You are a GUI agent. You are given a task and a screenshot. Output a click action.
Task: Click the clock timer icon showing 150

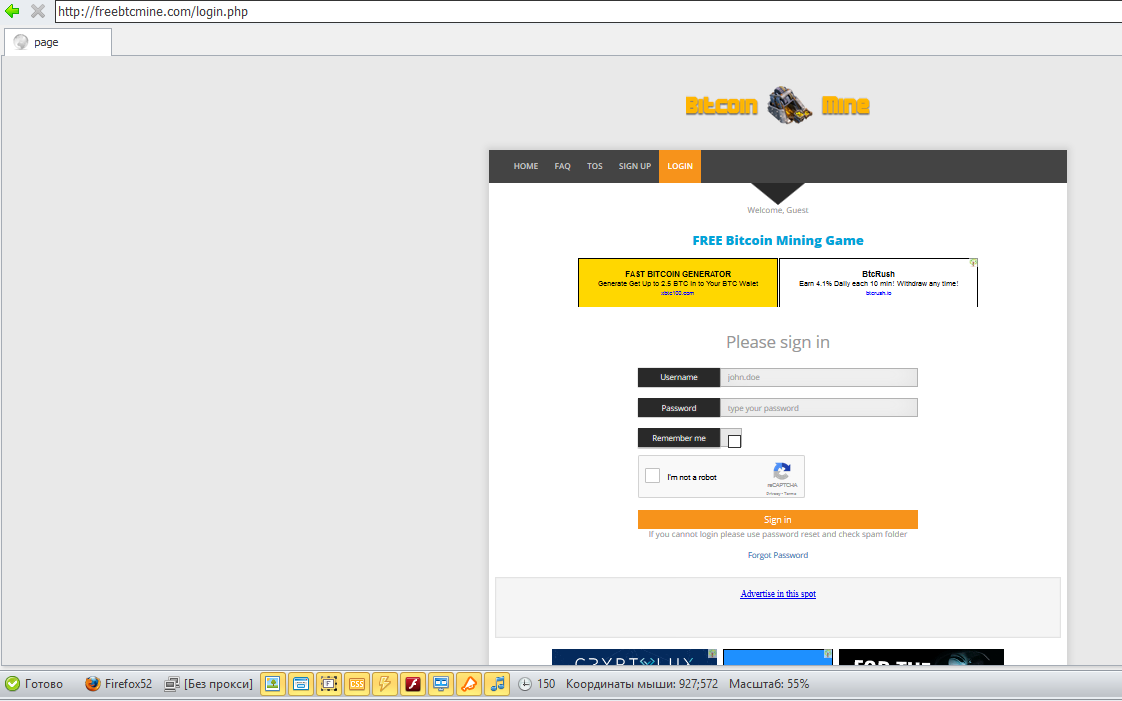point(525,684)
